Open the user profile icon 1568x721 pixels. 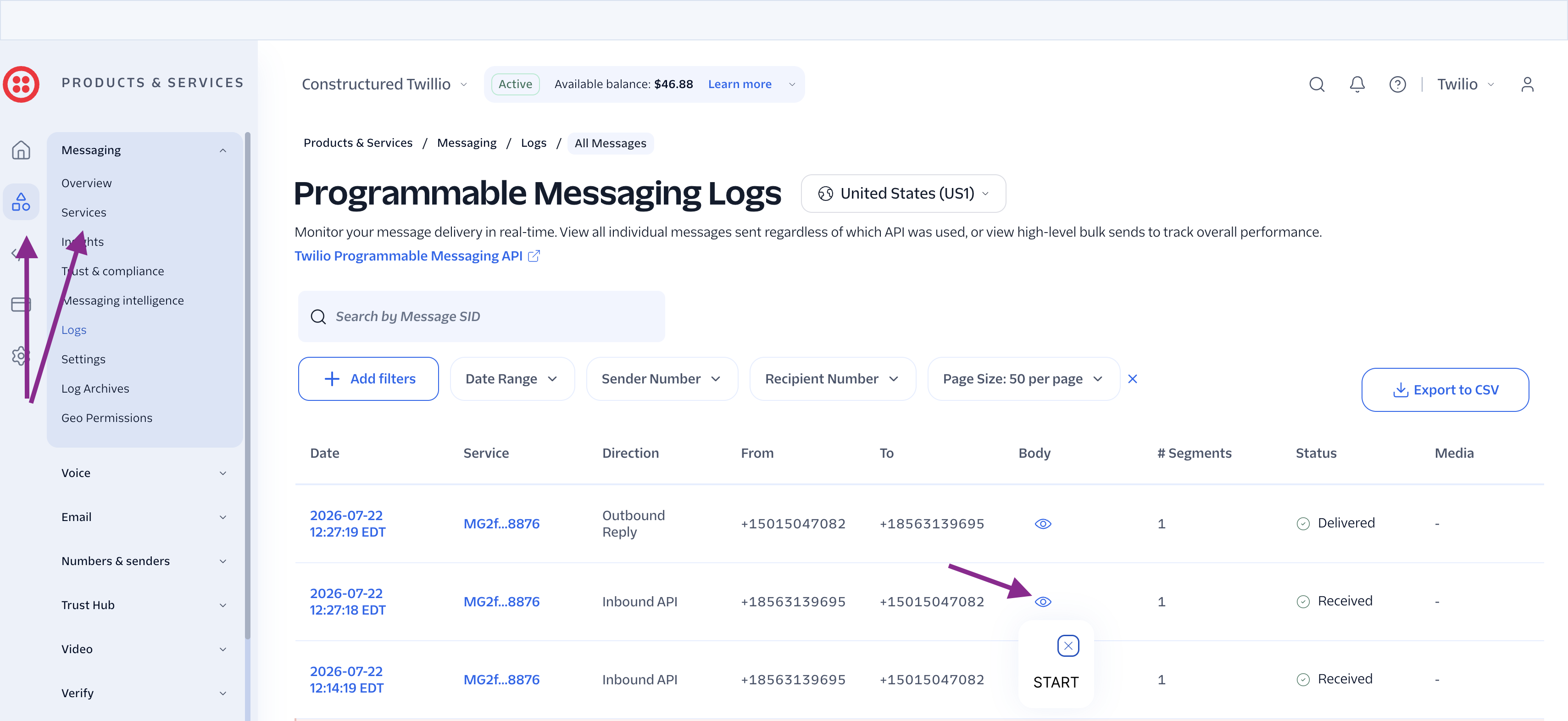coord(1527,84)
